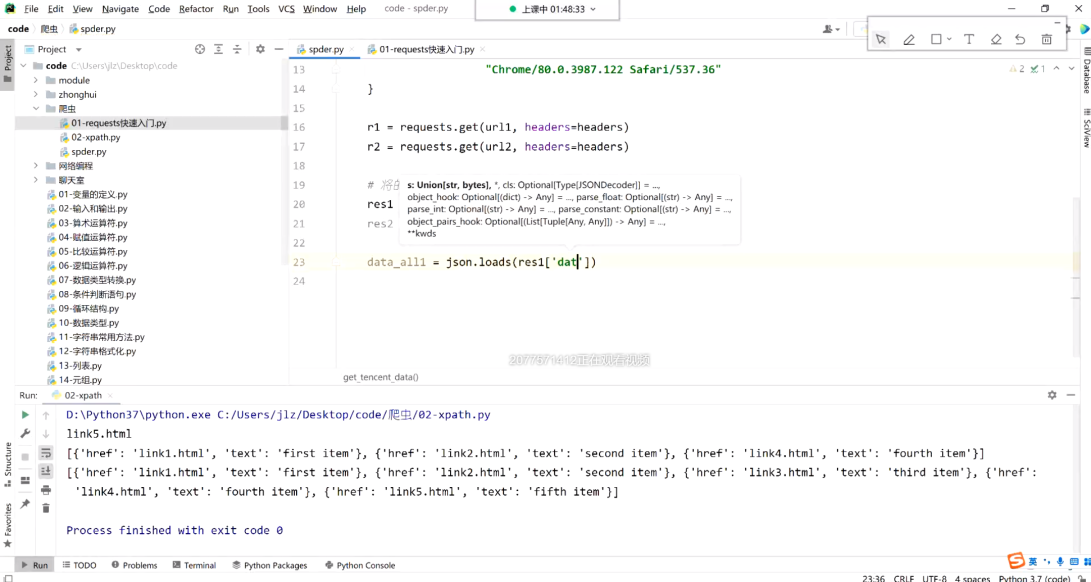Expand the zhonghui folder

(x=35, y=95)
